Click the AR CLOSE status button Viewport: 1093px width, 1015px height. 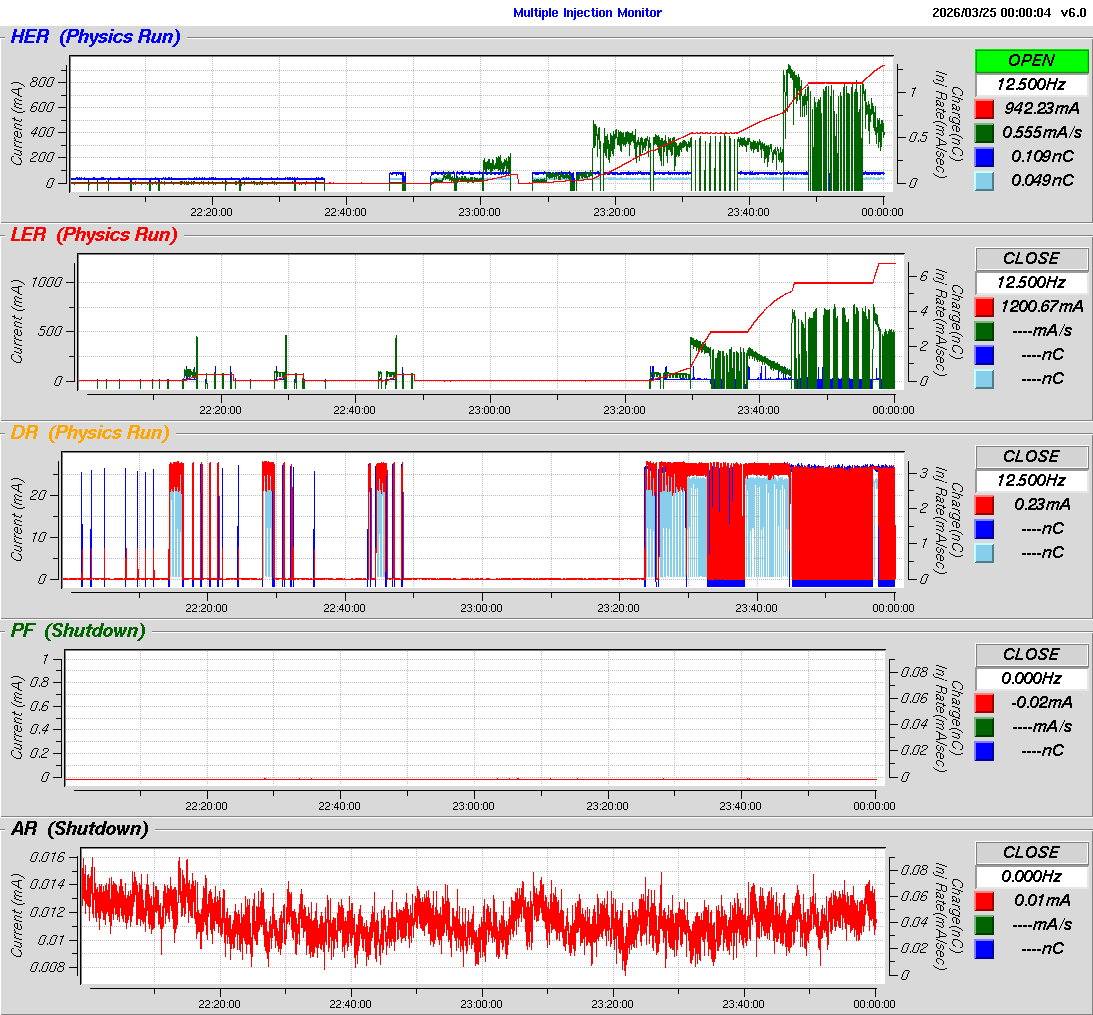1031,853
